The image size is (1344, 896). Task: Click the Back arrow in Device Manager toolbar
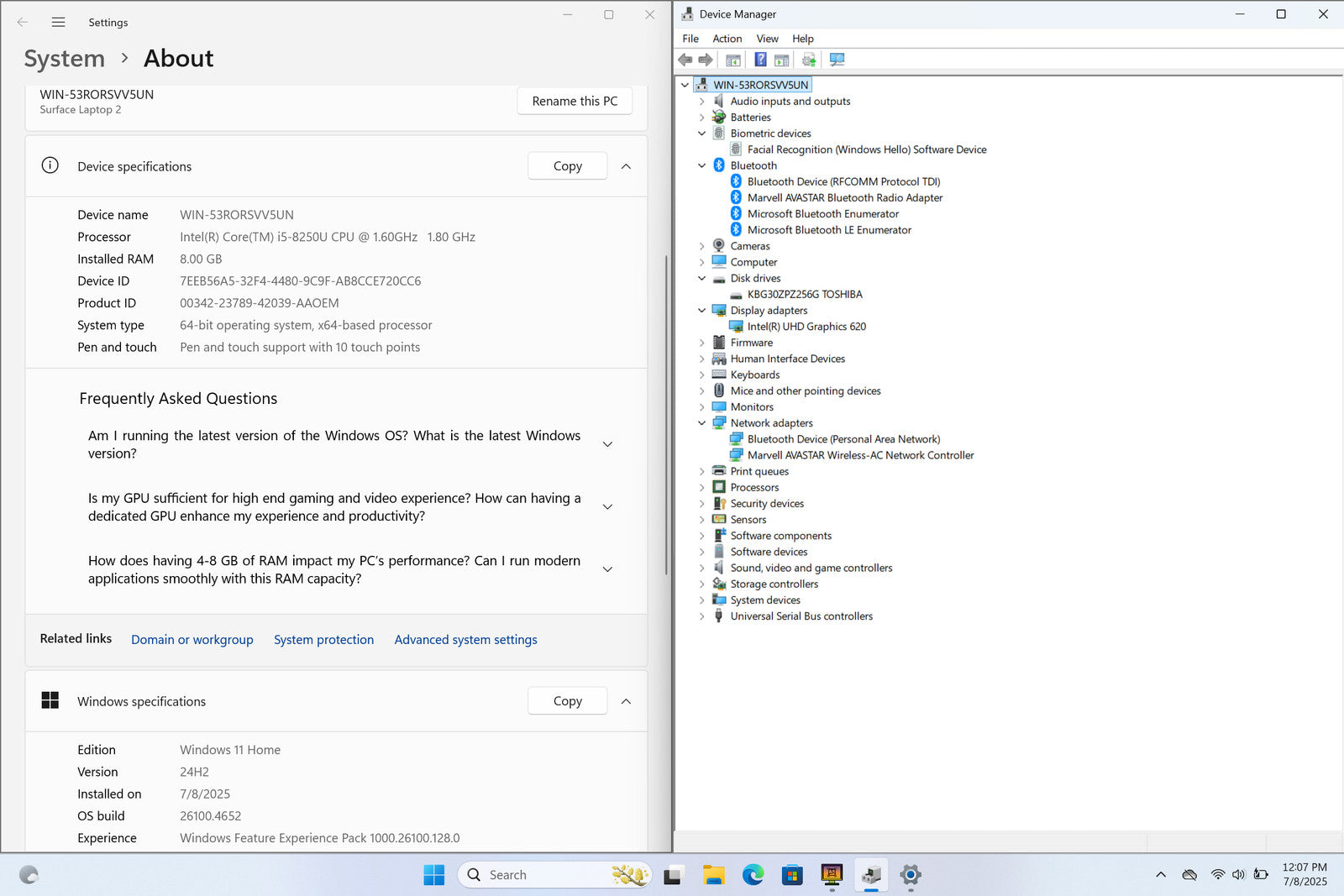point(685,60)
